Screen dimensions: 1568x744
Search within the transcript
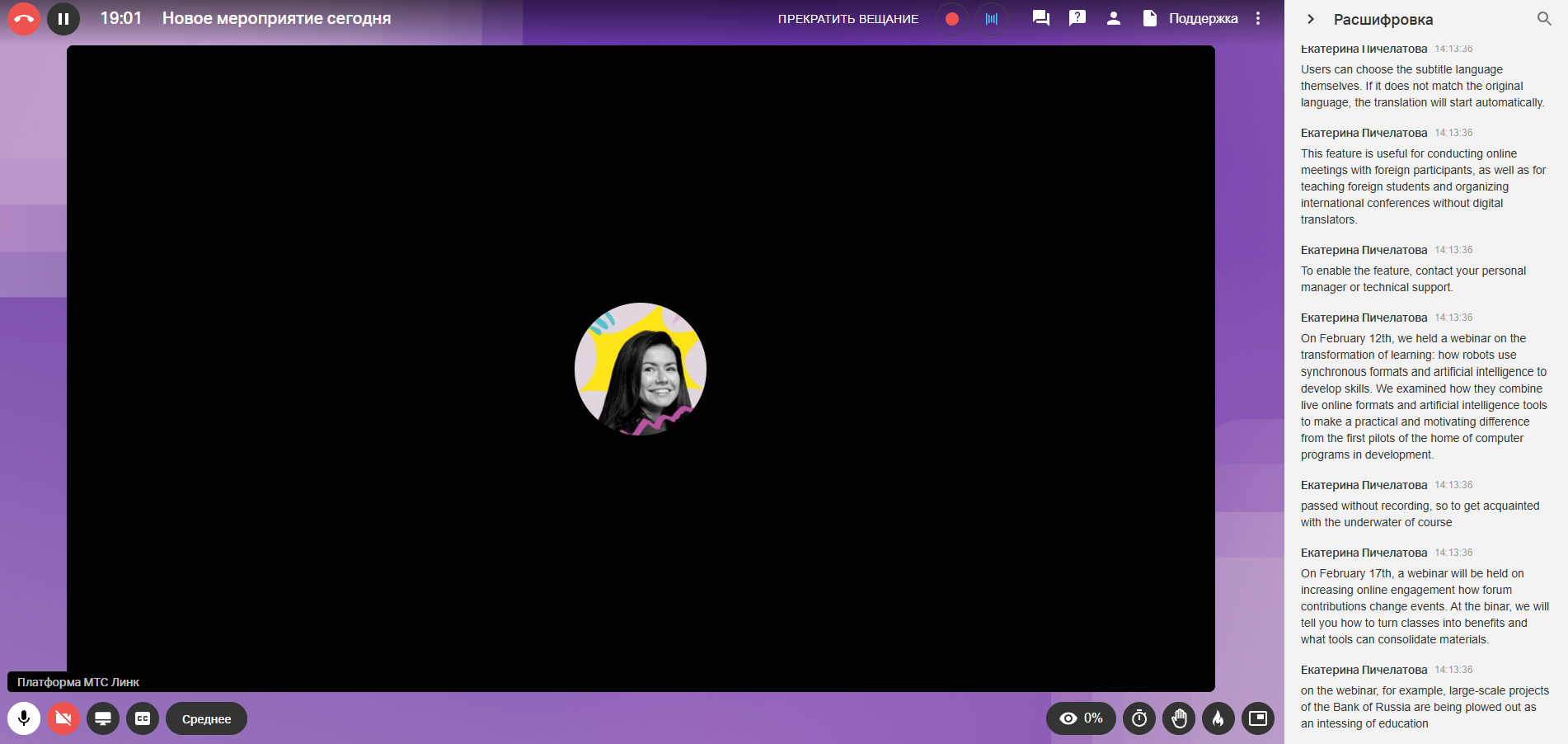coord(1544,18)
